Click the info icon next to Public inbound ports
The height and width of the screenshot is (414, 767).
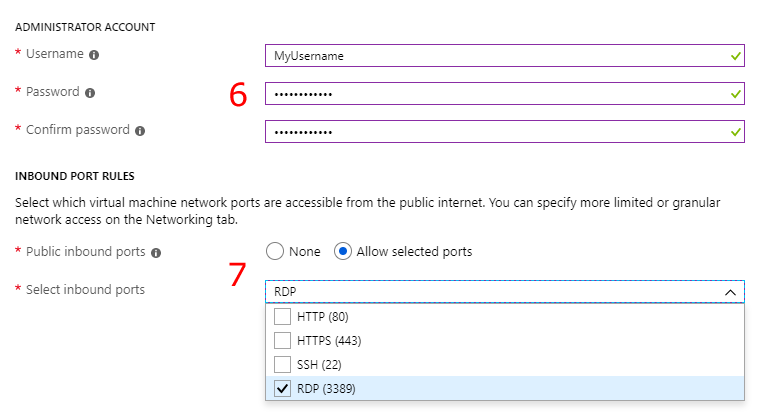click(156, 253)
